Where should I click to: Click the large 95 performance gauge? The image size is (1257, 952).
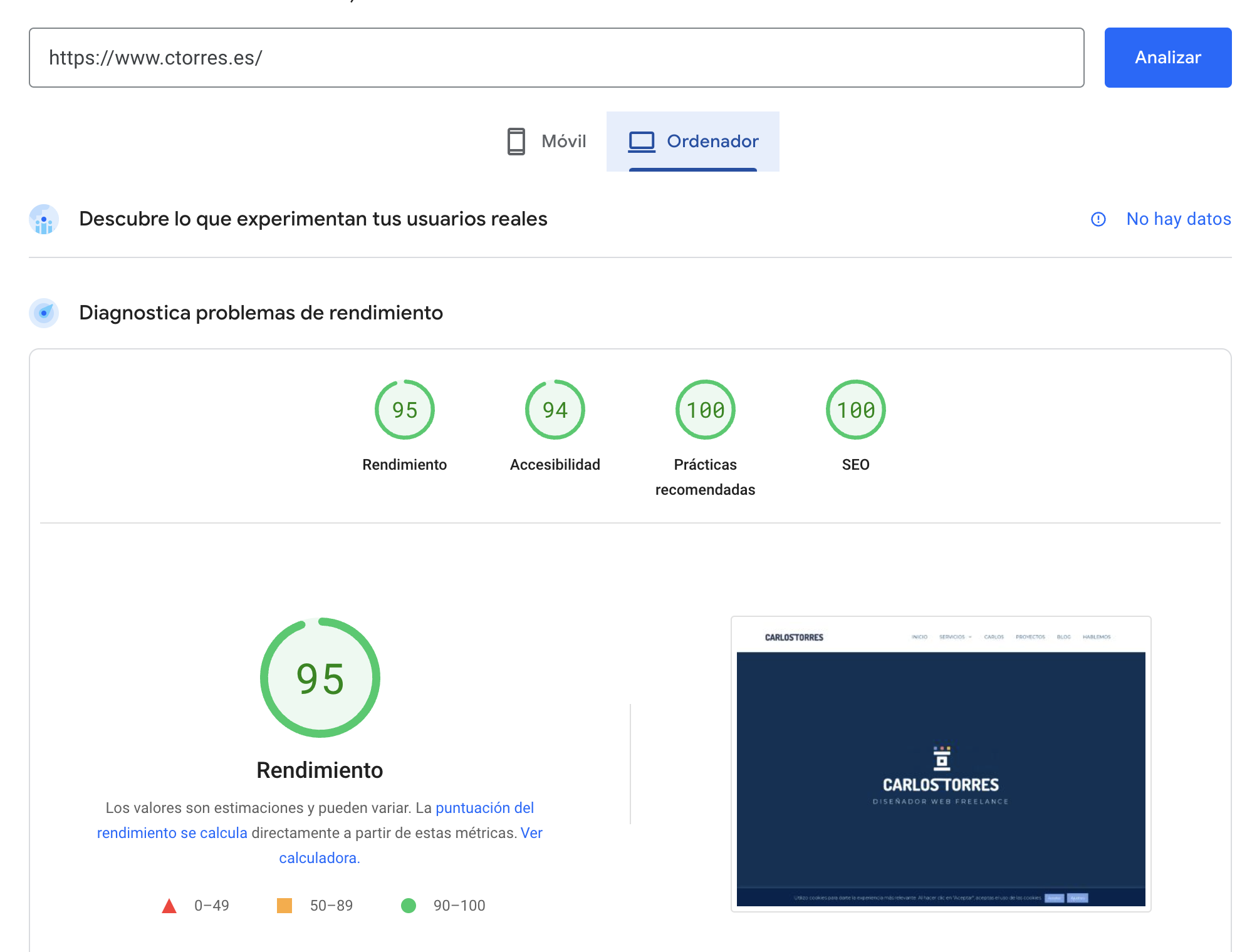click(320, 678)
